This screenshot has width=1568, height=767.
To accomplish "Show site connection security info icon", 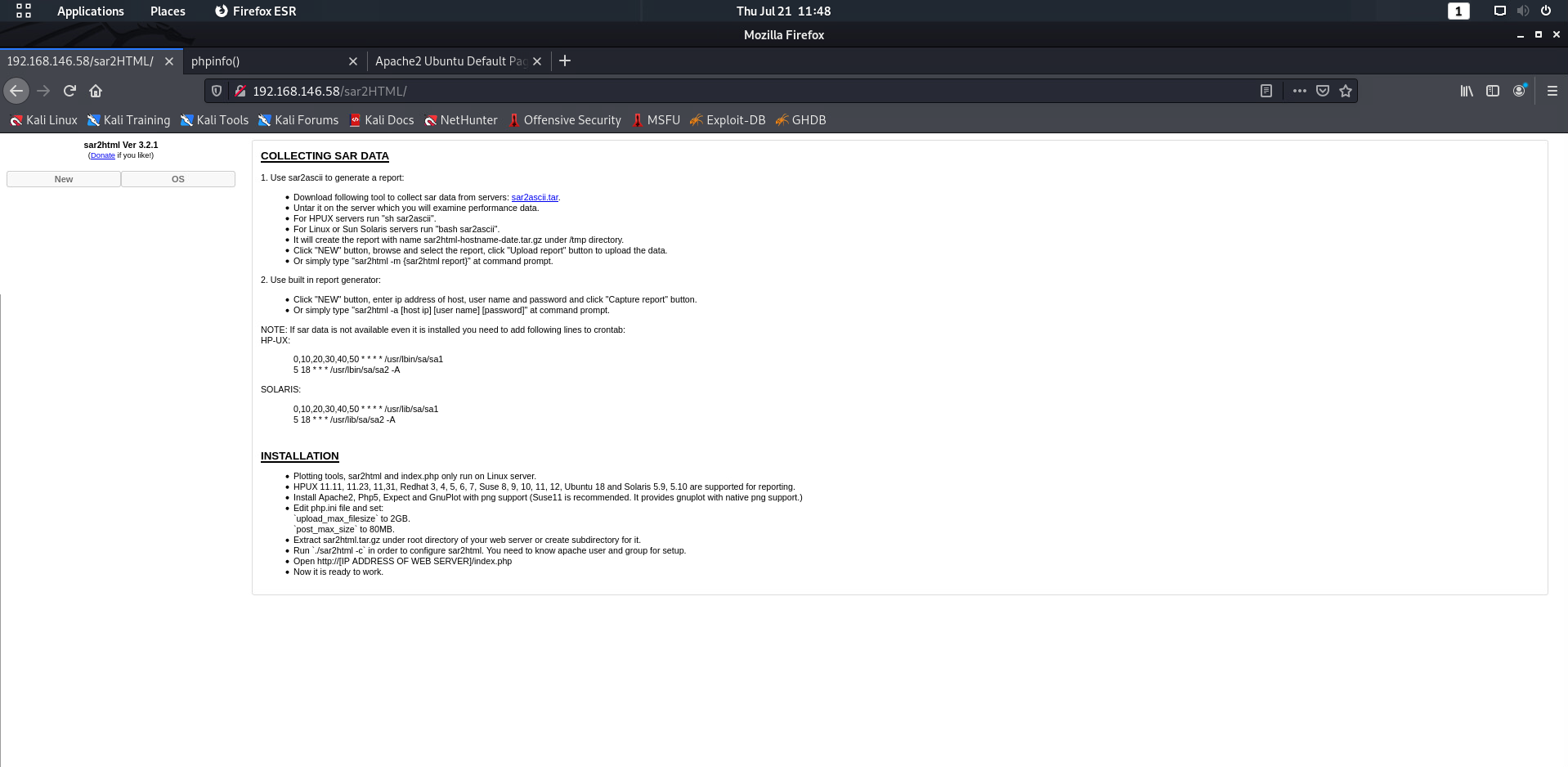I will click(240, 91).
